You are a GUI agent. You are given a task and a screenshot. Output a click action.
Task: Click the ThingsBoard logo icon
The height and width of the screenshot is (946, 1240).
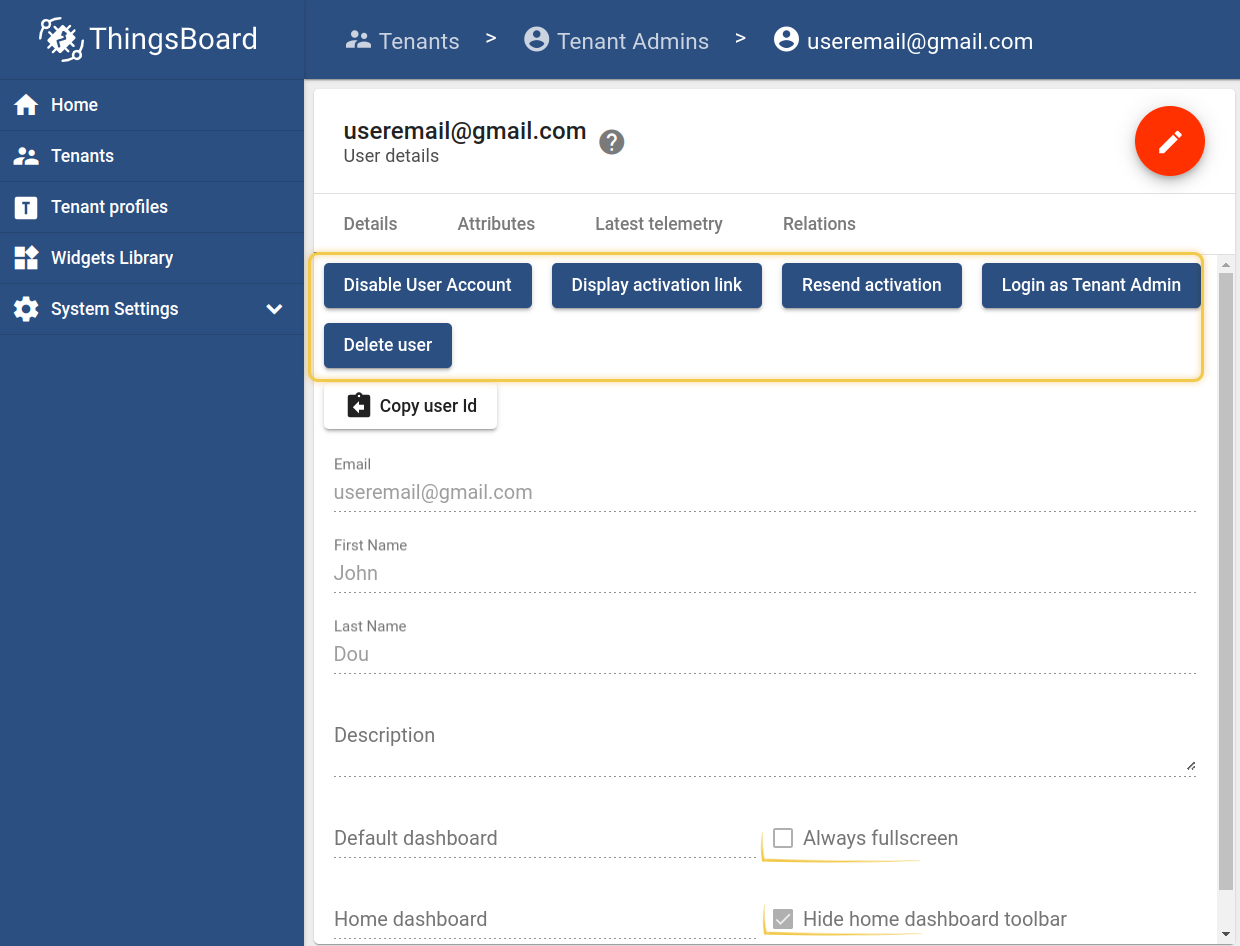coord(60,39)
